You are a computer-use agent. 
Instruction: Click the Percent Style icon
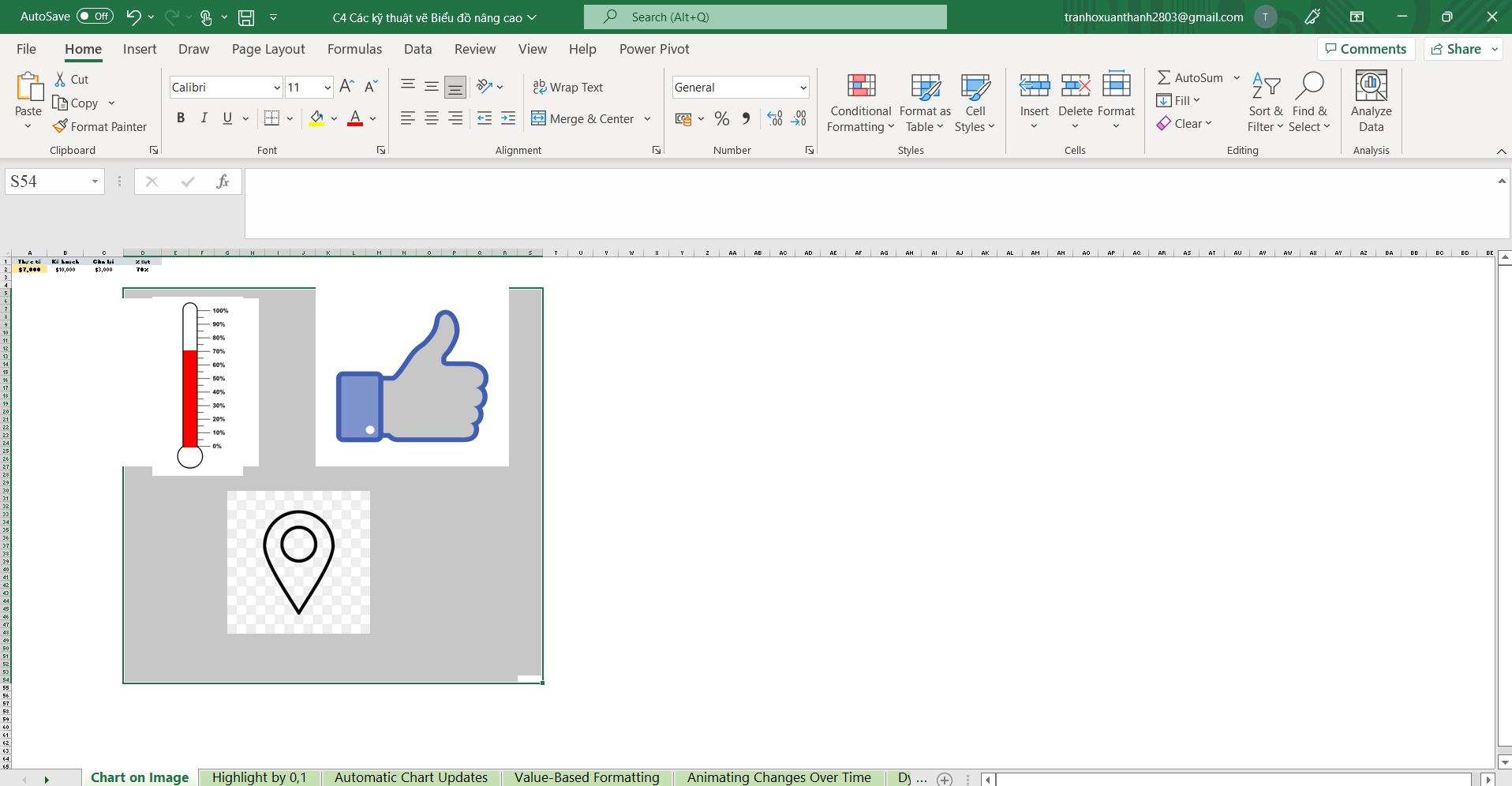click(x=721, y=118)
